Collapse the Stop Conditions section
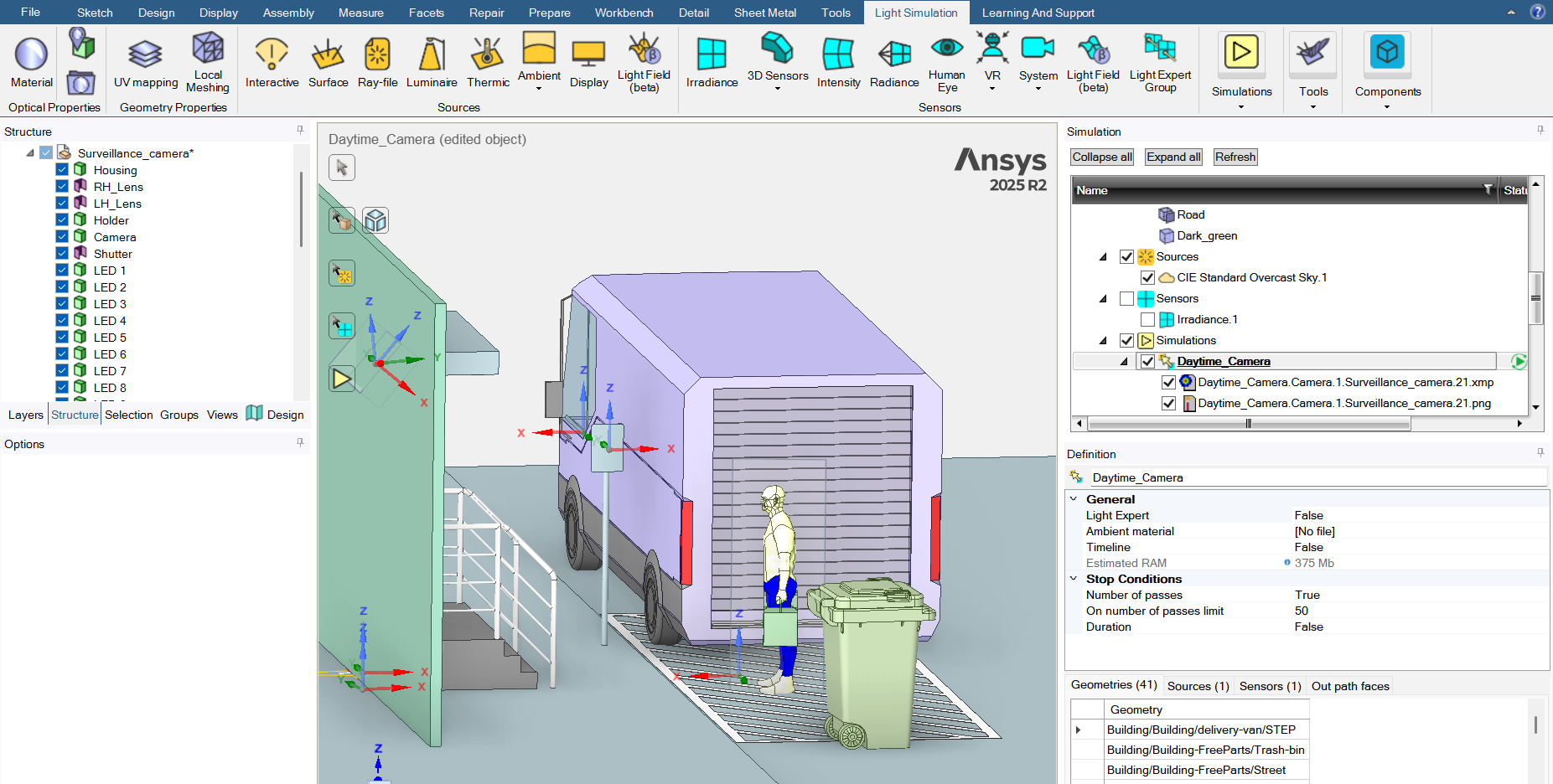Viewport: 1553px width, 784px height. tap(1074, 578)
